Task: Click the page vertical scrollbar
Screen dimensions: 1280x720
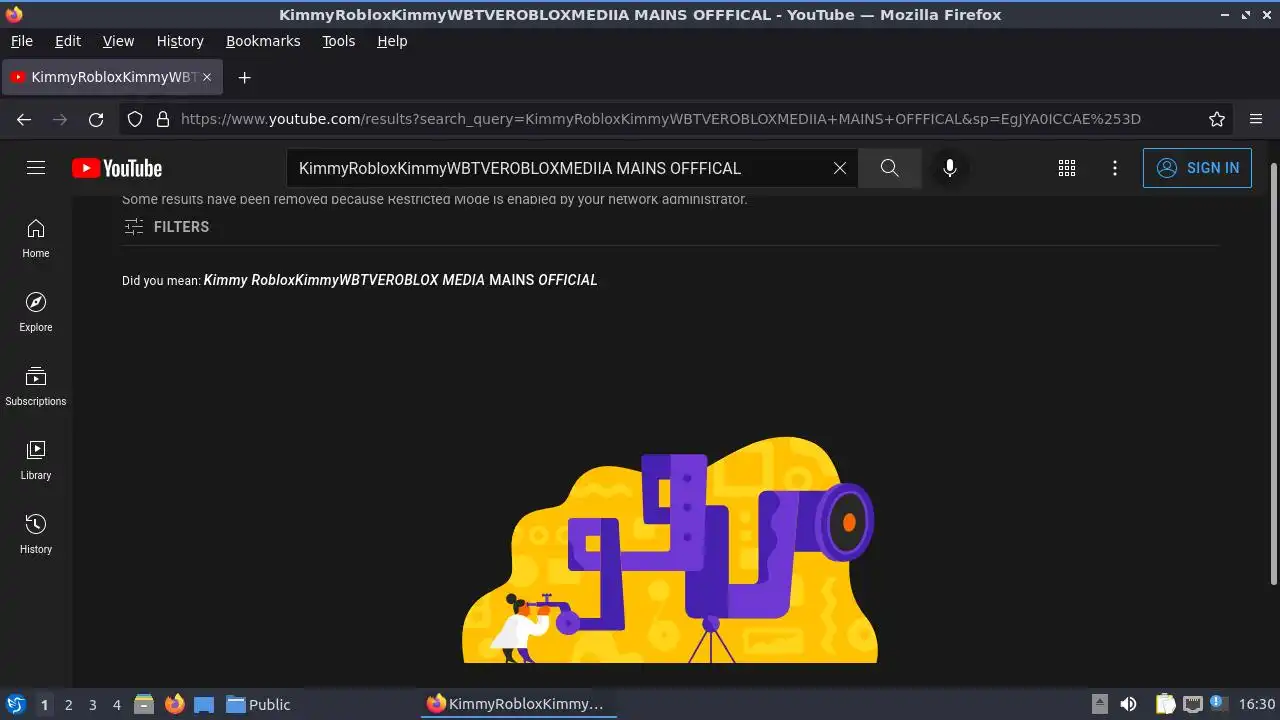Action: [x=1273, y=375]
